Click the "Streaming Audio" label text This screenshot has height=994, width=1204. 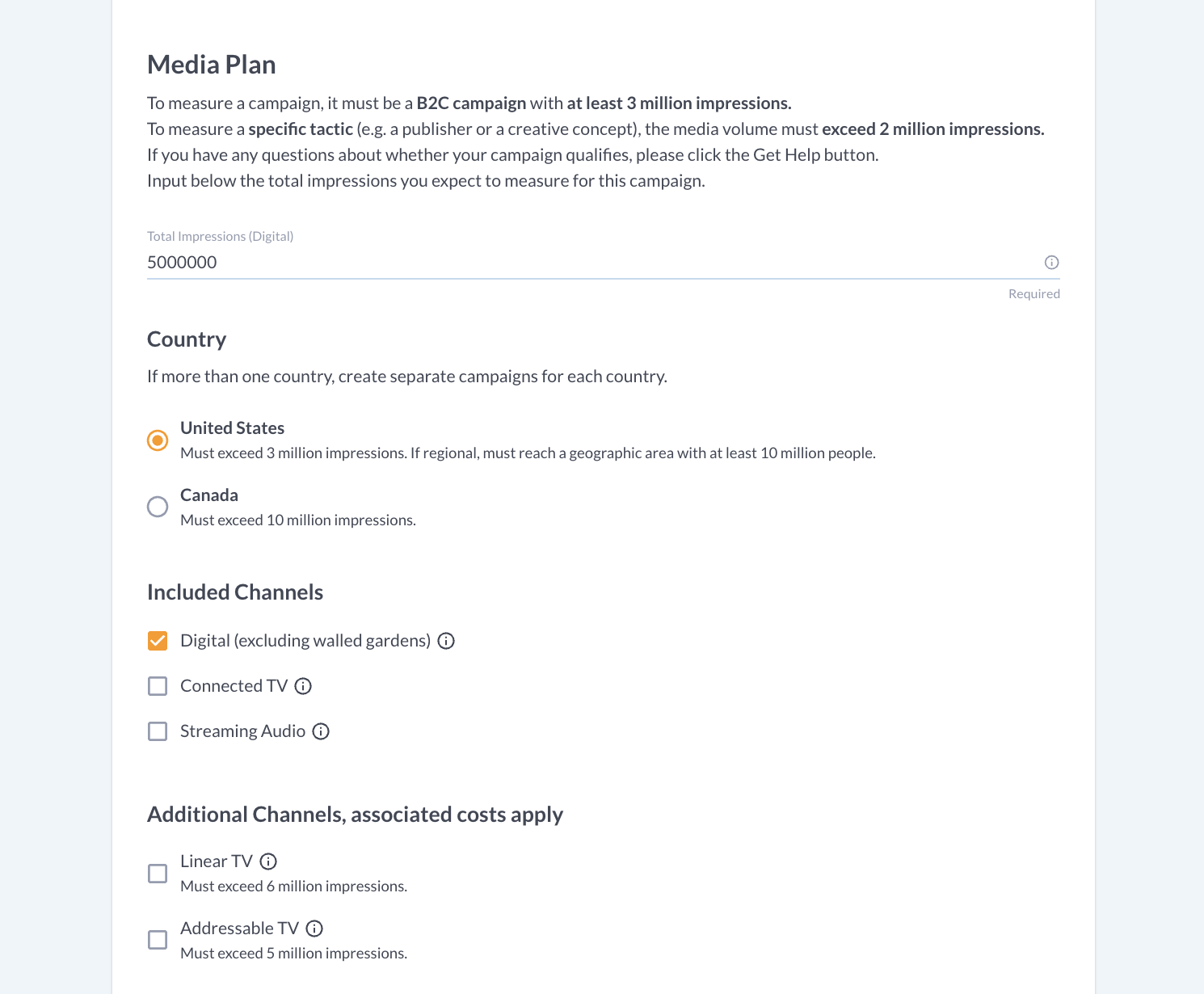point(242,731)
